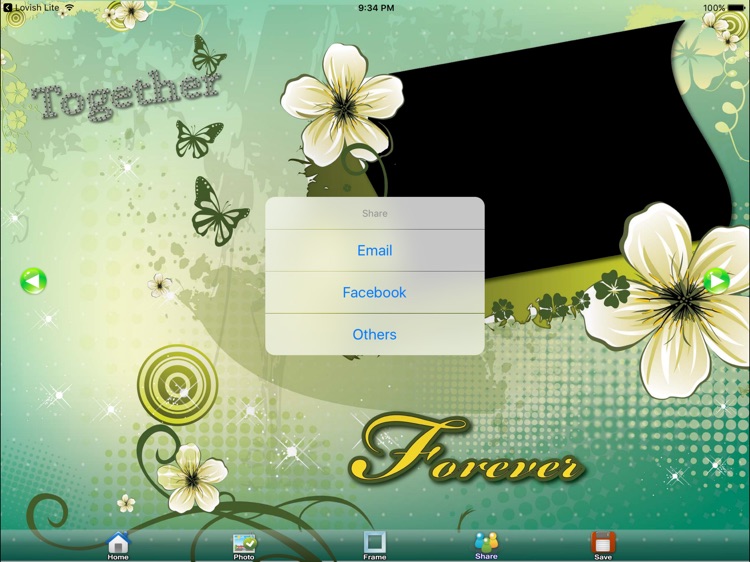Tap the black photo placeholder area
Image resolution: width=750 pixels, height=562 pixels.
[550, 153]
